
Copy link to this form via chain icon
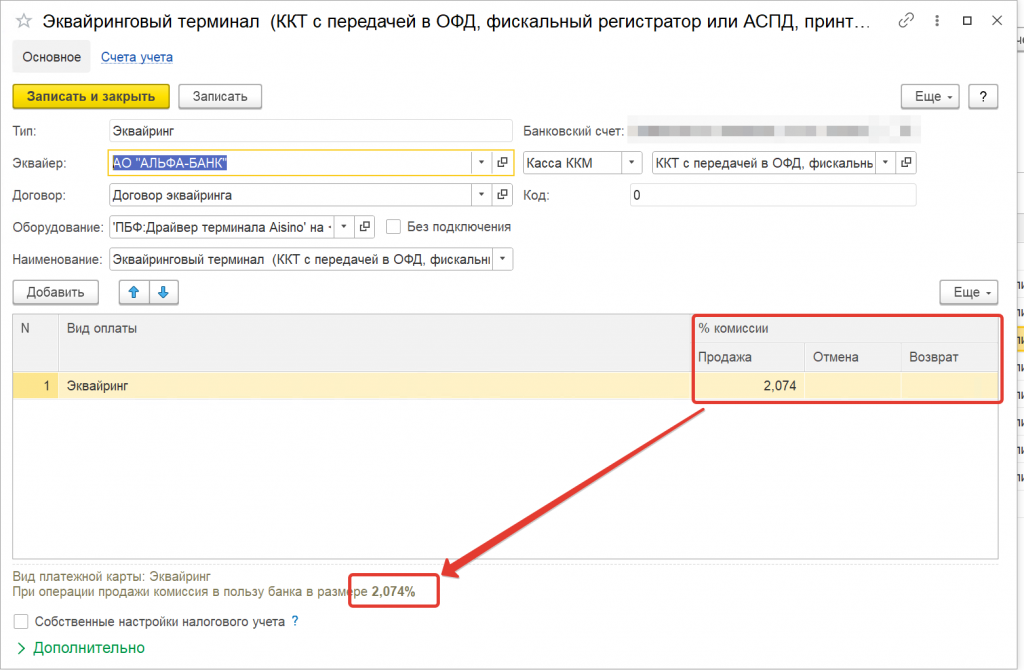[x=906, y=20]
